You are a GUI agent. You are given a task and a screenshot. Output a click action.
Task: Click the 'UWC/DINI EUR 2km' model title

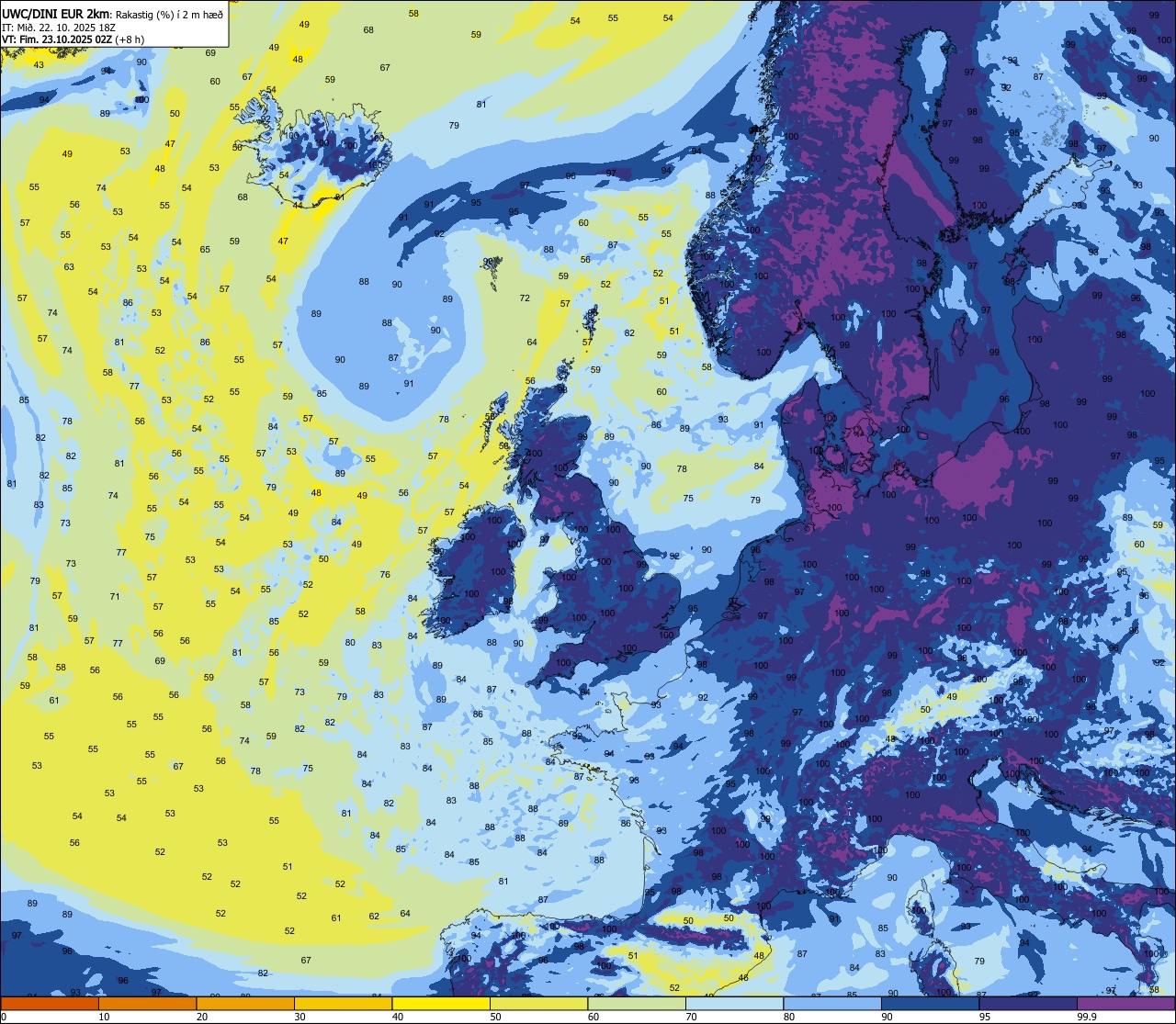click(55, 14)
